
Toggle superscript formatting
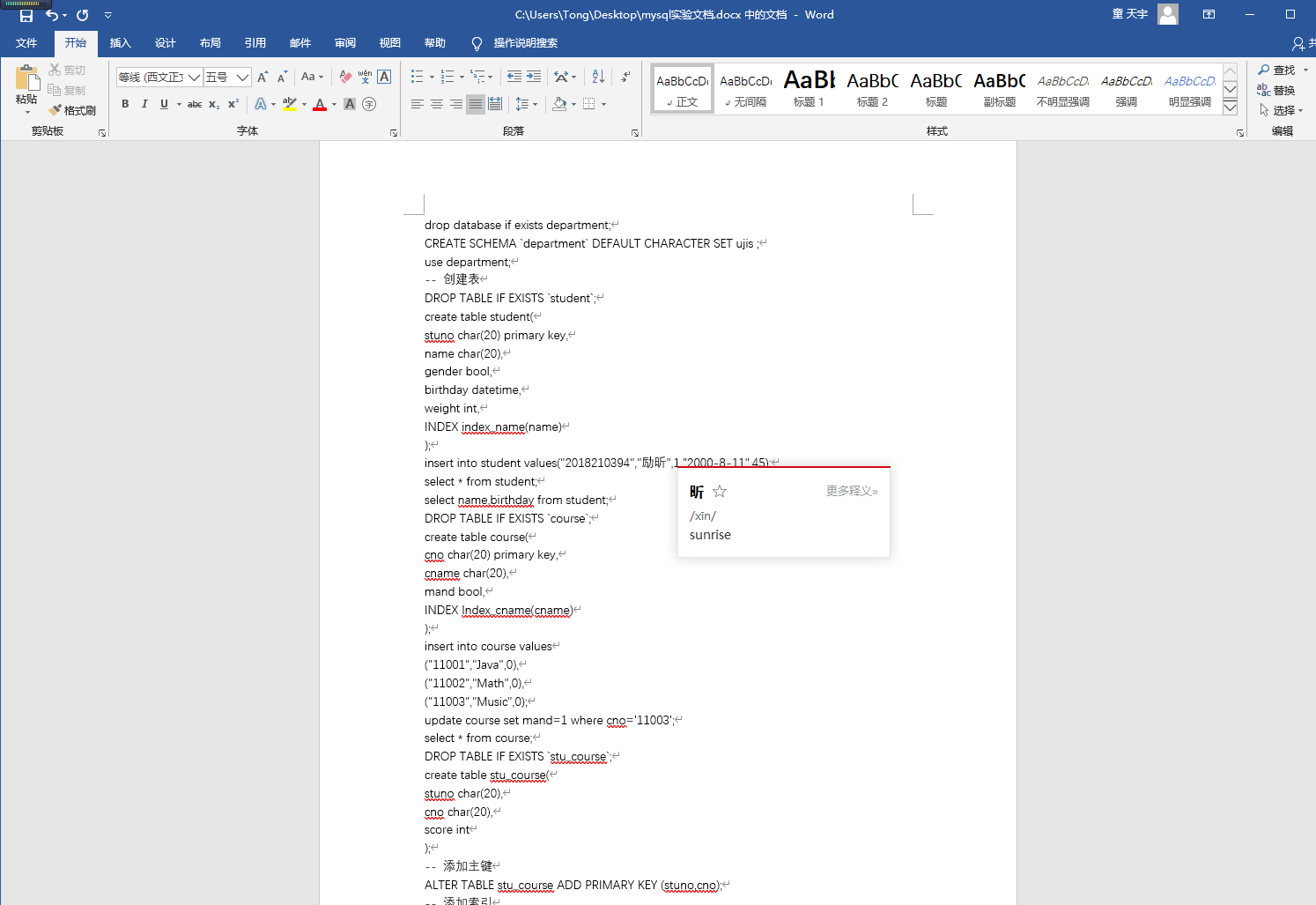(x=233, y=104)
